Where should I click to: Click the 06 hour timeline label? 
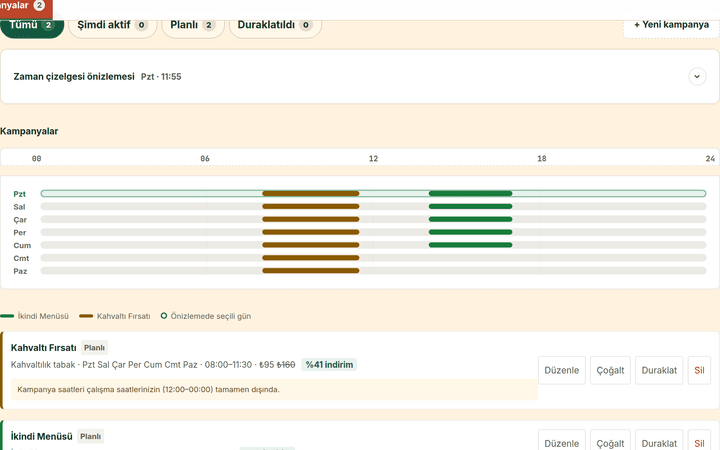pos(205,158)
